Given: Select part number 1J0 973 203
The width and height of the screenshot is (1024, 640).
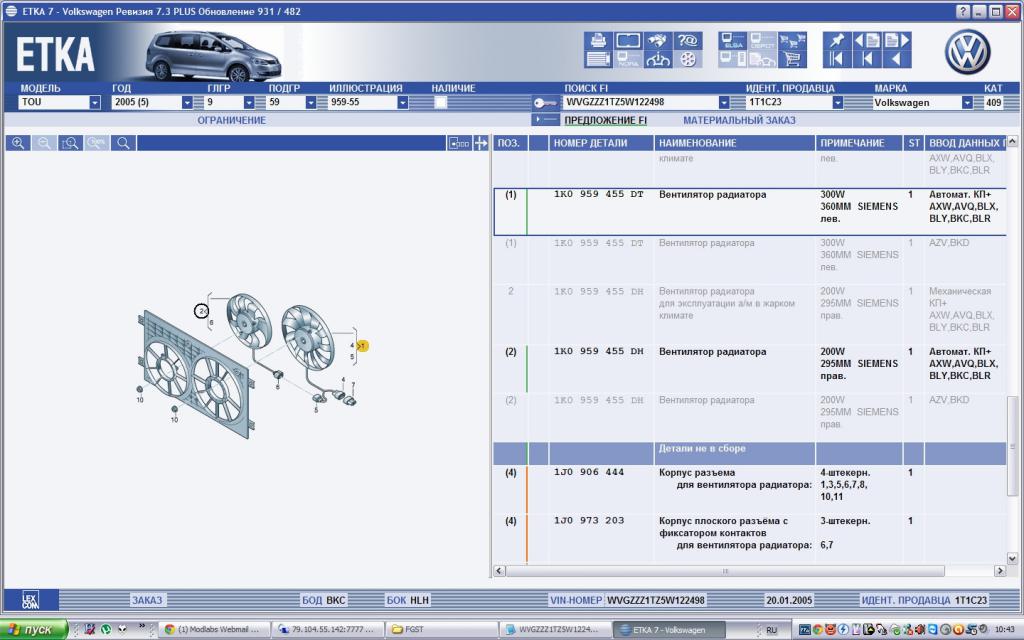Looking at the screenshot, I should click(588, 520).
